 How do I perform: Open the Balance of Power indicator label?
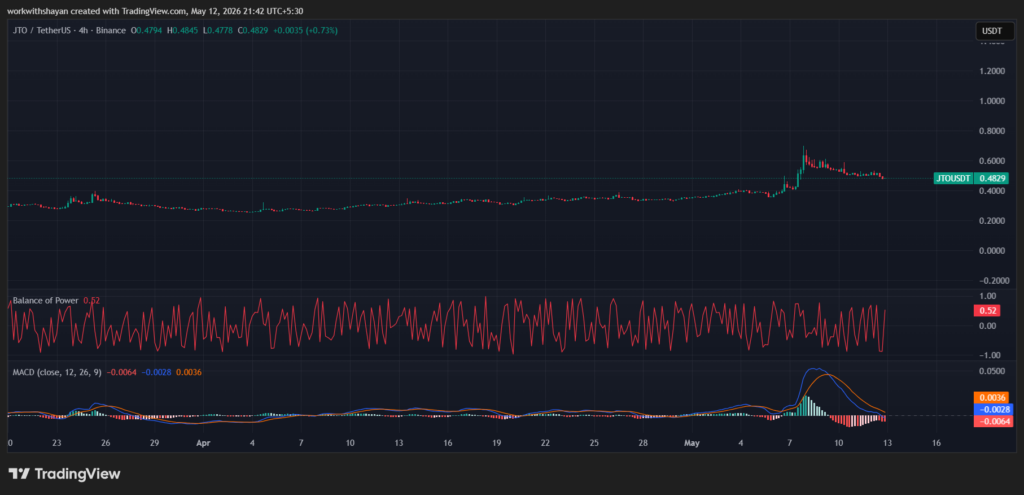click(46, 300)
